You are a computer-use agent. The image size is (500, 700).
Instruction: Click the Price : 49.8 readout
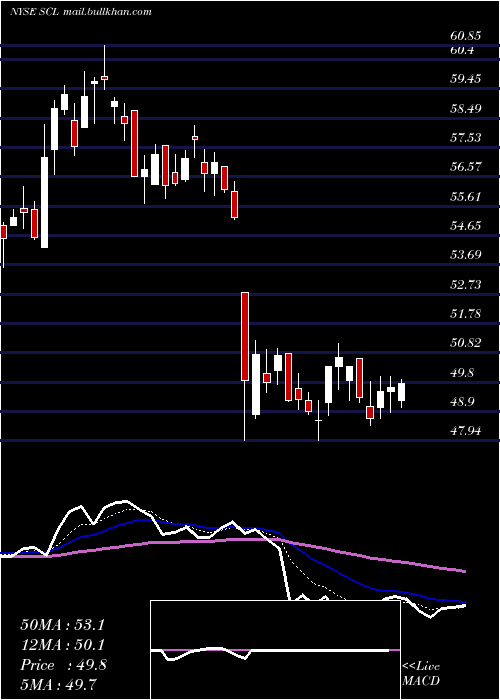(x=63, y=665)
